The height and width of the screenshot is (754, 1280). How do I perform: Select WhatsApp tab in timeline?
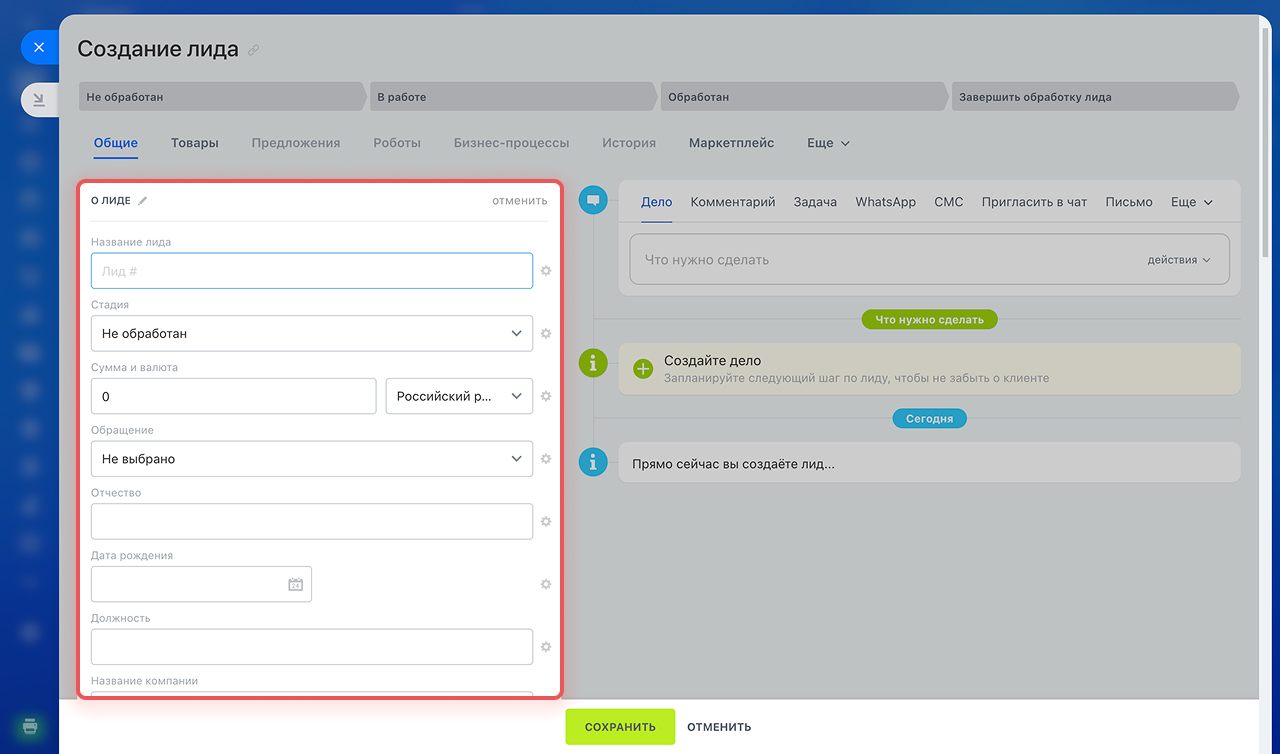tap(886, 202)
